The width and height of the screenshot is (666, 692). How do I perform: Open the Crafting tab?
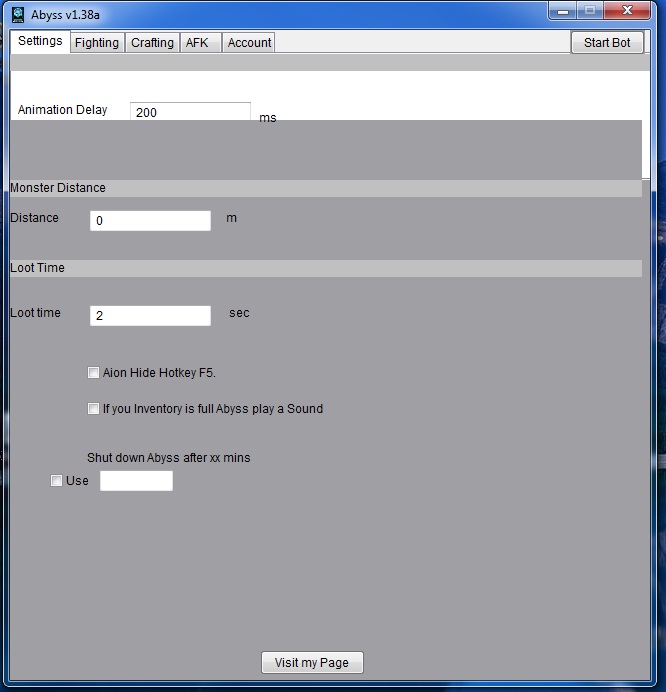click(152, 43)
